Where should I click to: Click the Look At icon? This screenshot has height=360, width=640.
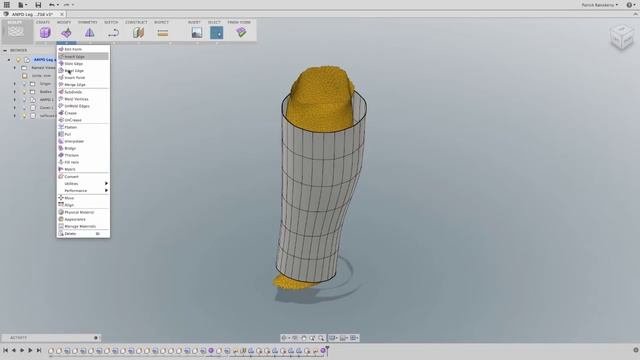tap(295, 338)
